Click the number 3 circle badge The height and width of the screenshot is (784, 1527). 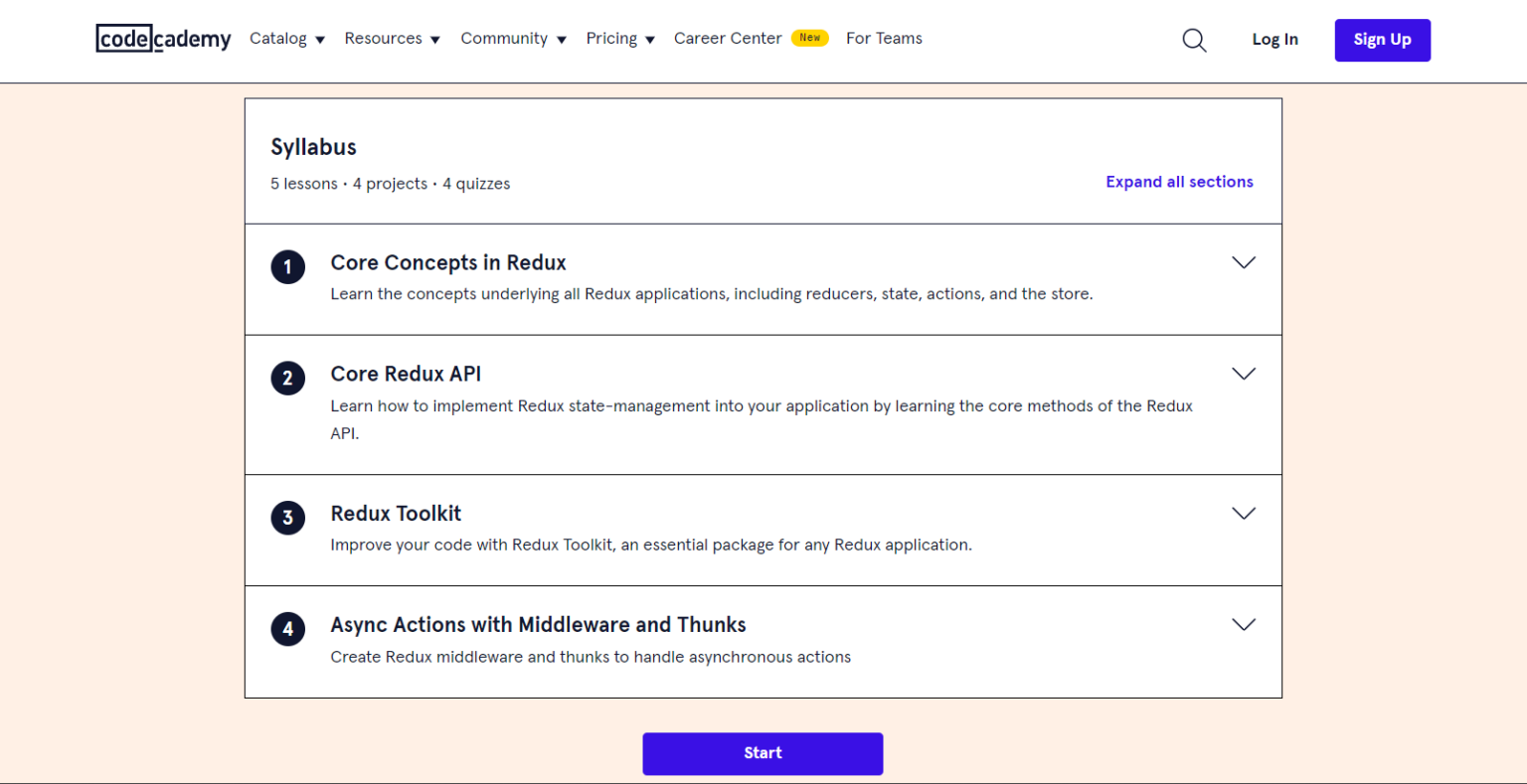tap(288, 518)
